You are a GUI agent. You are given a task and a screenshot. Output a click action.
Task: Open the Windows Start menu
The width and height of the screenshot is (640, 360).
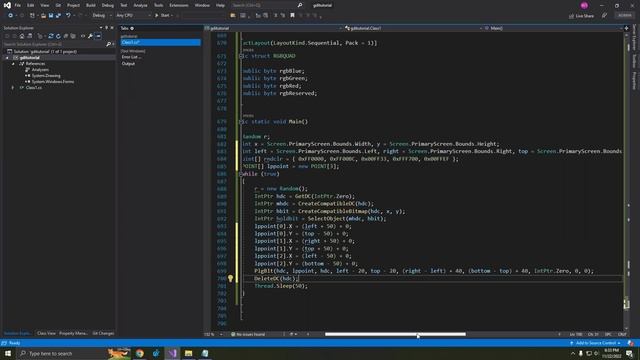(x=7, y=353)
